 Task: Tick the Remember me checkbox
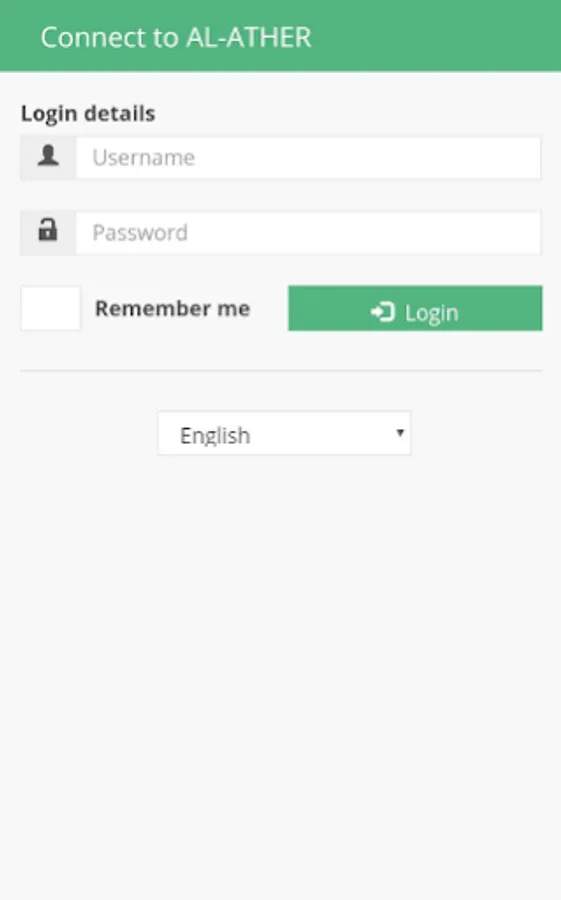(51, 308)
